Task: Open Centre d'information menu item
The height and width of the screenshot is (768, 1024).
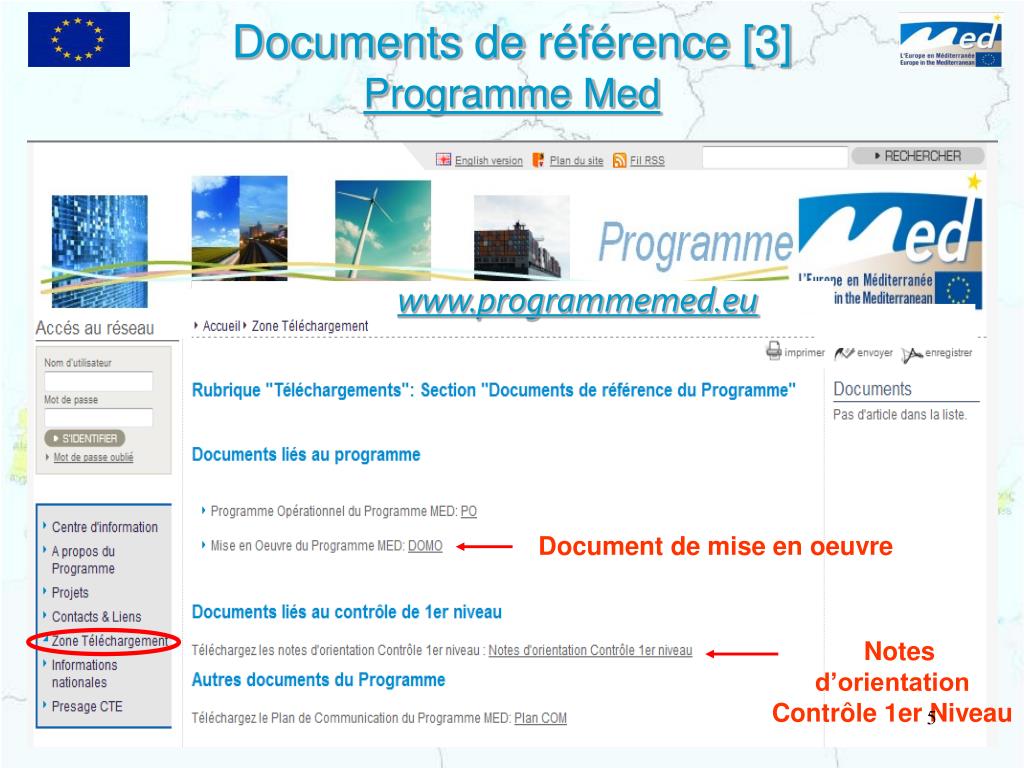Action: click(x=104, y=527)
